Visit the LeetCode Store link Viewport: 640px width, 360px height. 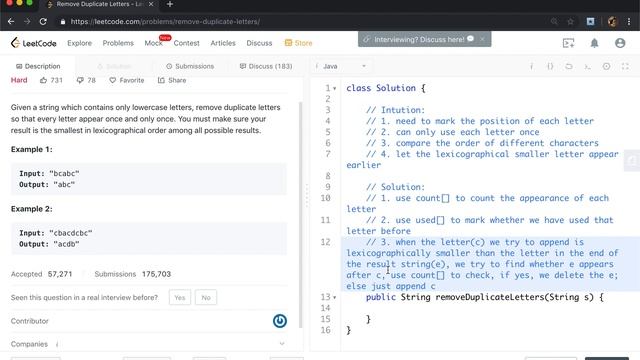(x=298, y=43)
